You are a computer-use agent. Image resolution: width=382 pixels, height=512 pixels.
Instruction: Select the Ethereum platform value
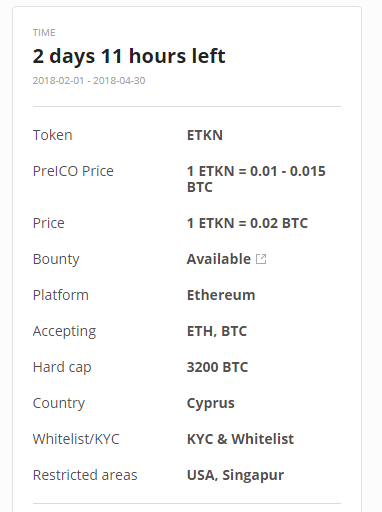pyautogui.click(x=221, y=295)
